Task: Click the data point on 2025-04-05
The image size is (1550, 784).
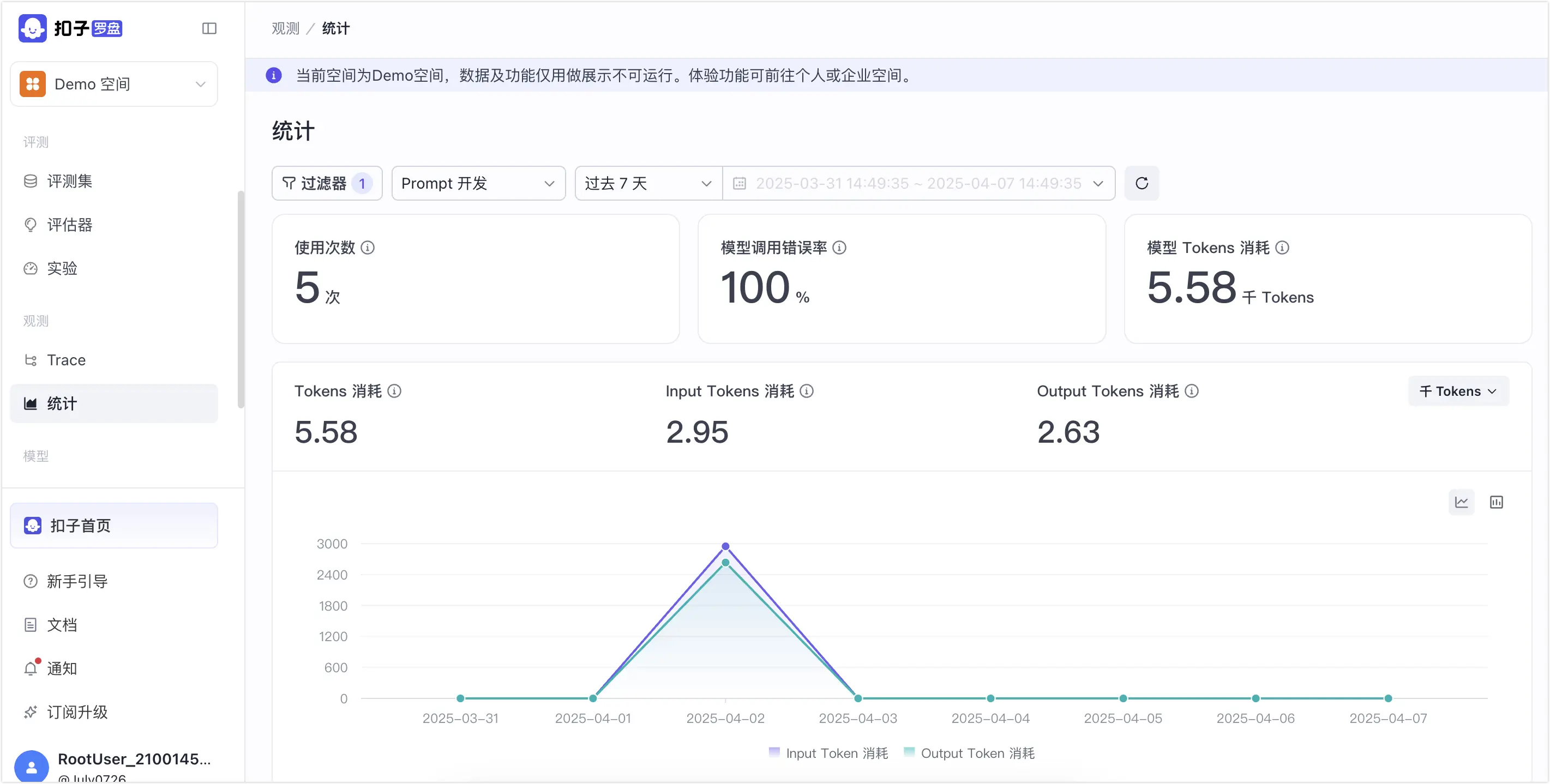Action: (1123, 698)
